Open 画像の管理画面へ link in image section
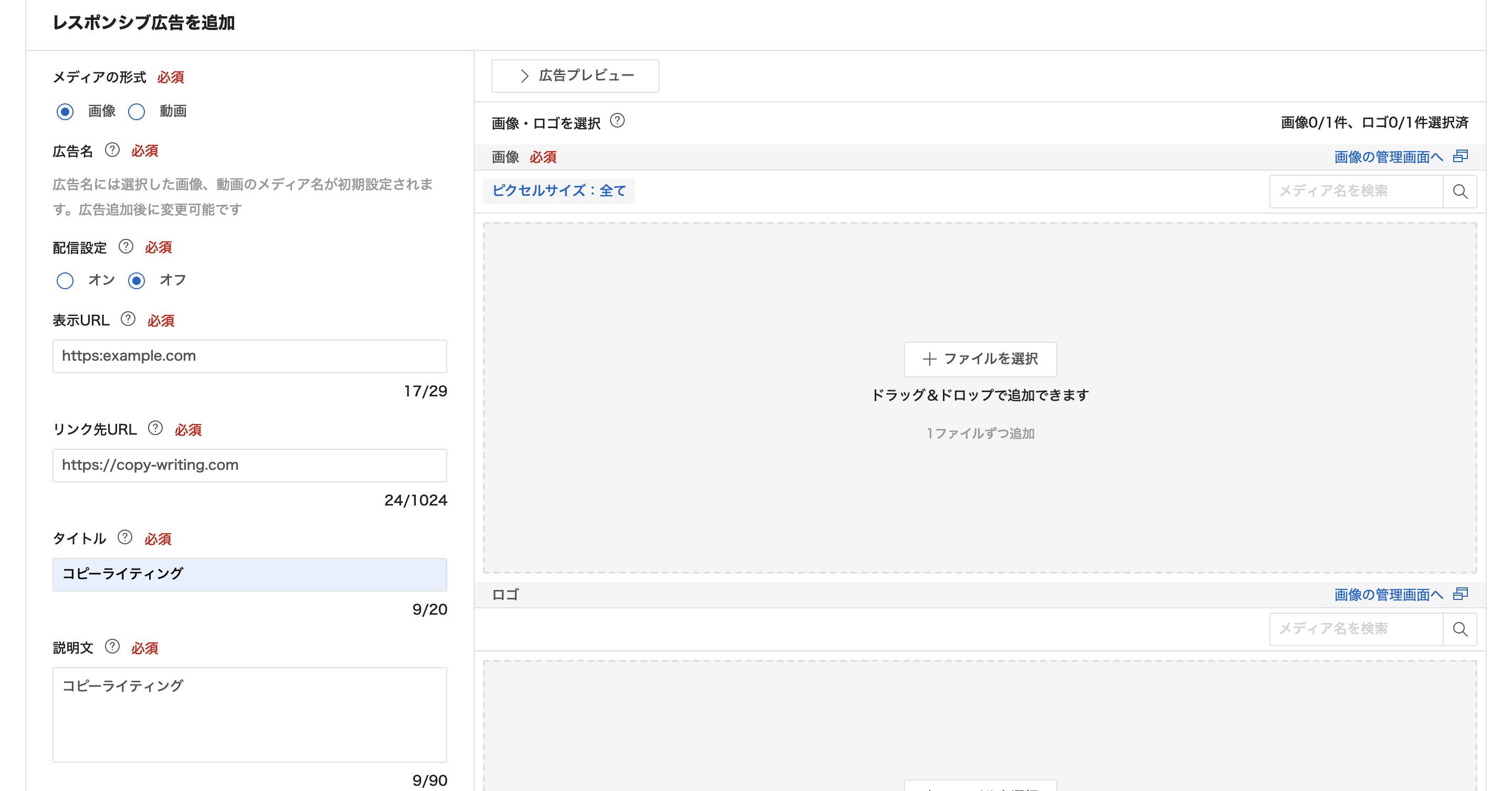The height and width of the screenshot is (791, 1512). pyautogui.click(x=1388, y=156)
